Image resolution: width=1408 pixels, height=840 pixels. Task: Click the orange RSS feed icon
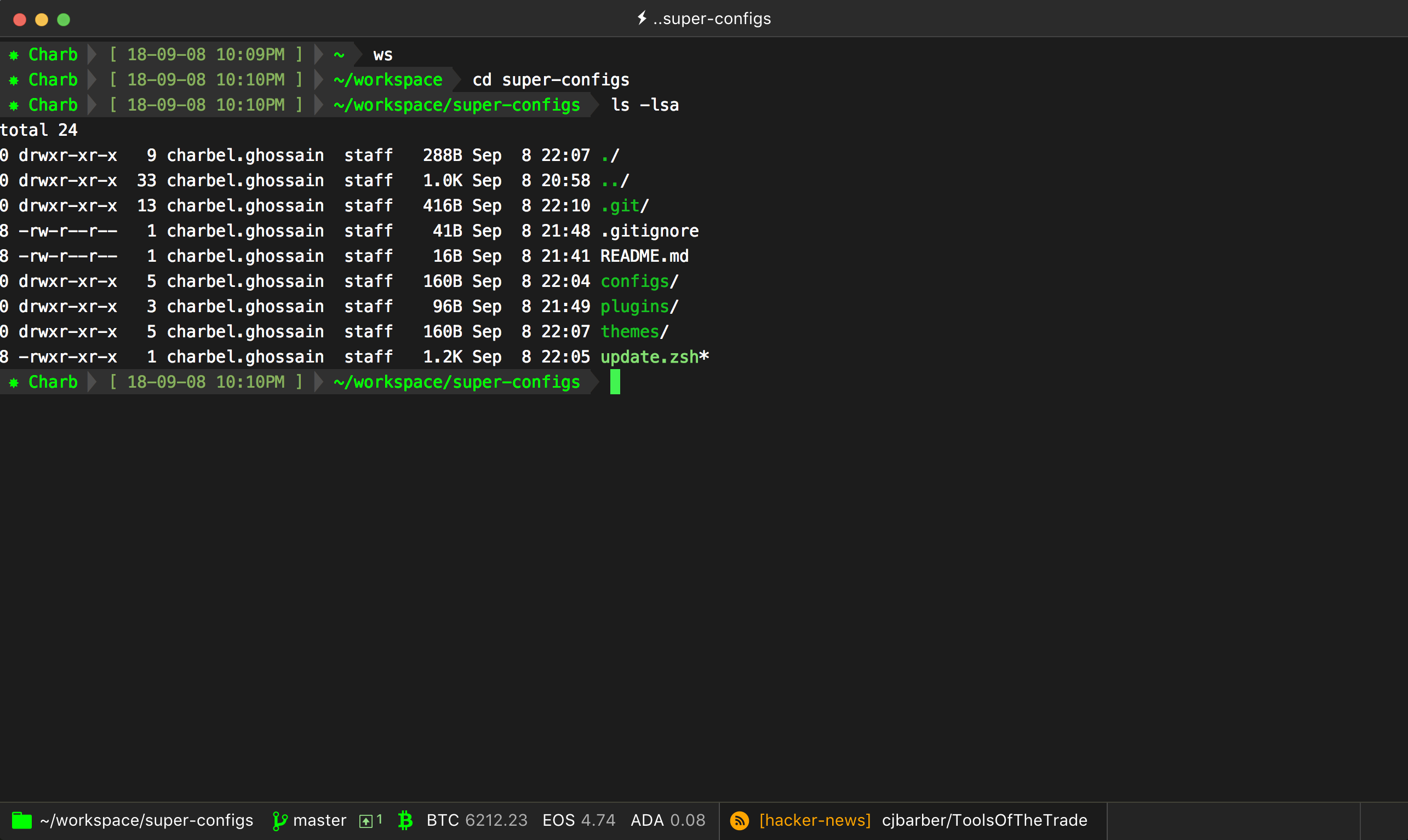(740, 821)
